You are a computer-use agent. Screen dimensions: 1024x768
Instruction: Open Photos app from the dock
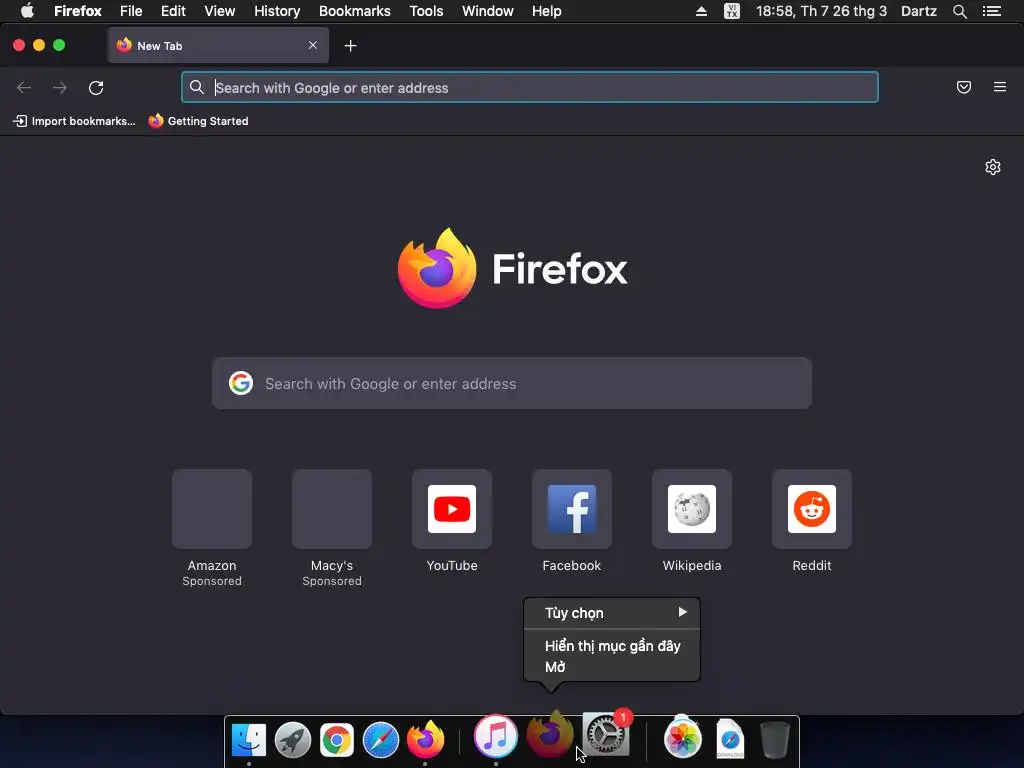pos(682,738)
